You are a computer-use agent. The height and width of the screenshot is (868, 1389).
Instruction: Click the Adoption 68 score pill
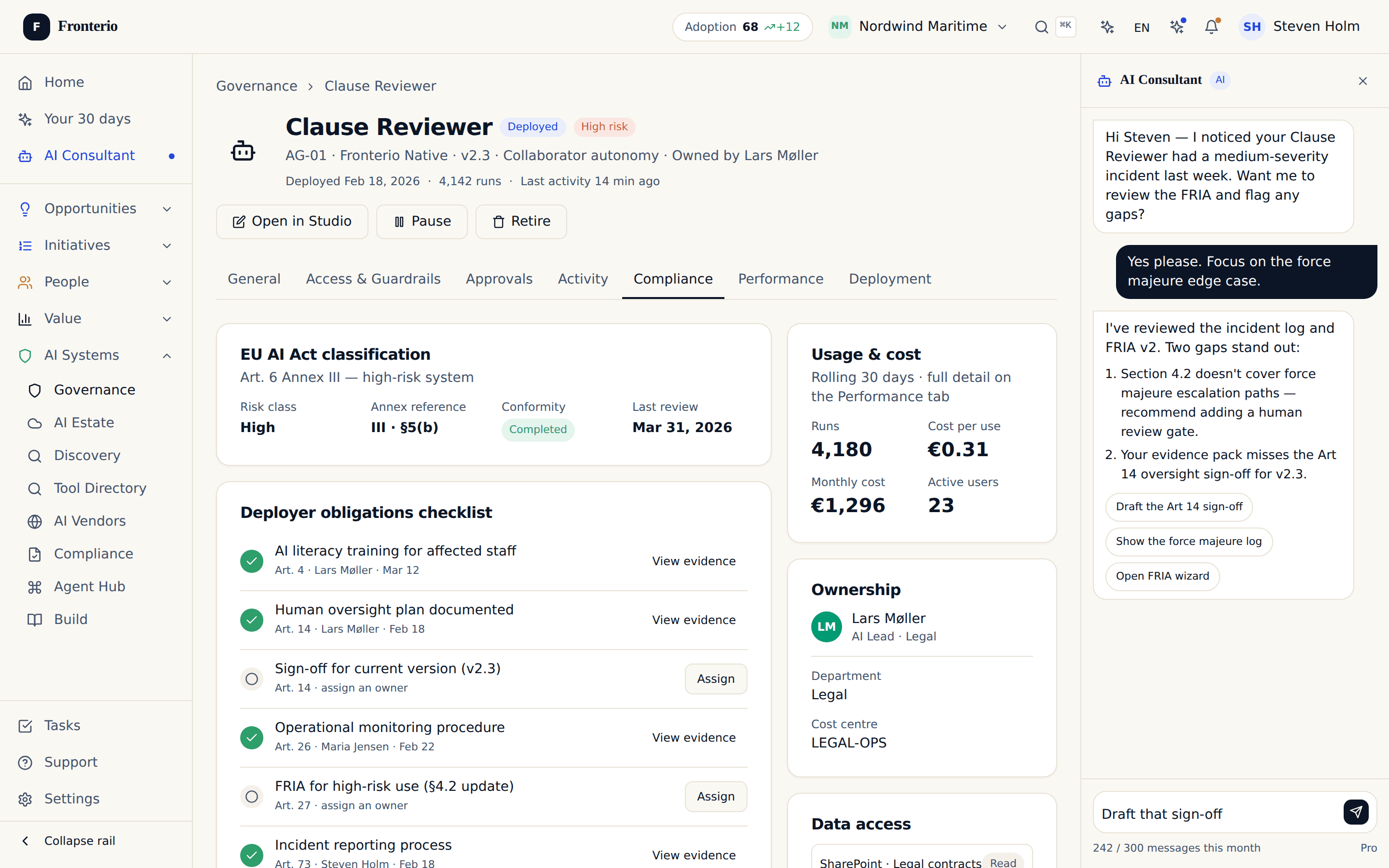[x=742, y=27]
